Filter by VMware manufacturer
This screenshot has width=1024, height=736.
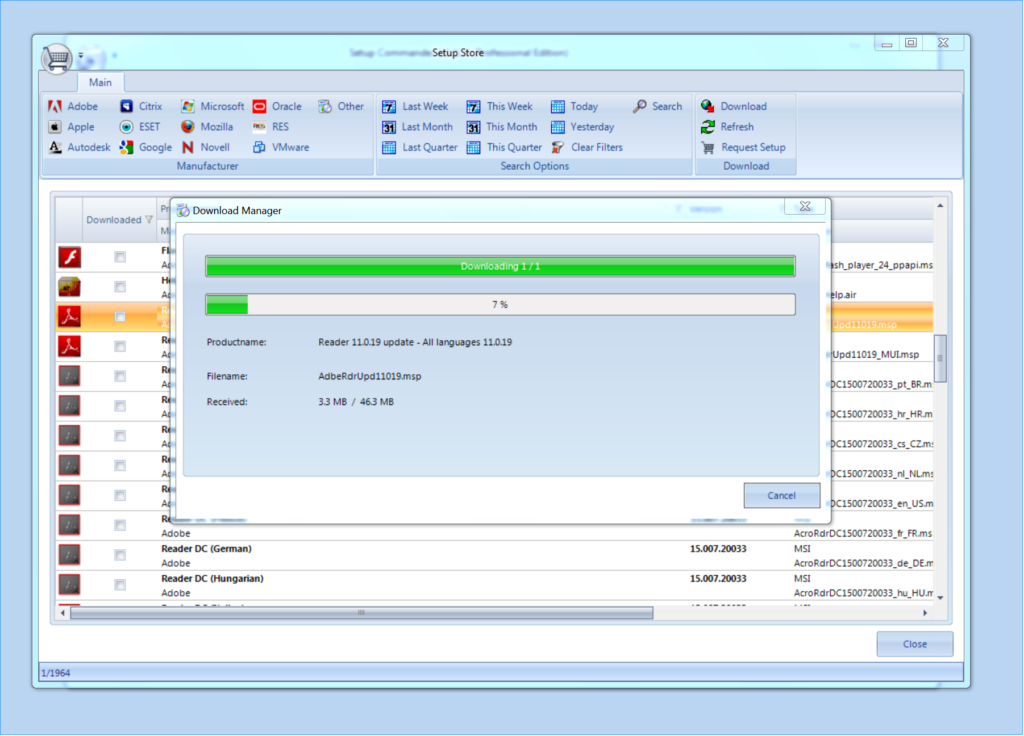coord(281,148)
